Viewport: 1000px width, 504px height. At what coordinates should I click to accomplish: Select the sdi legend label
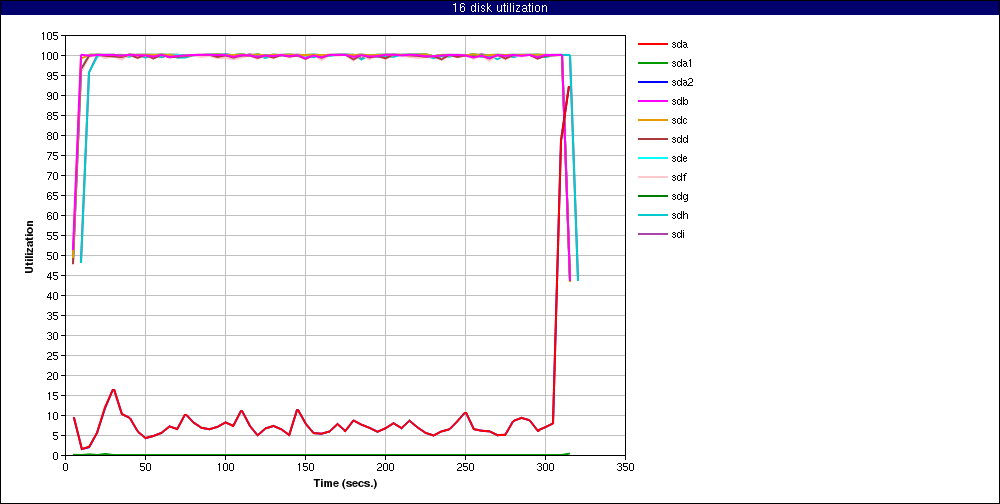[x=678, y=234]
